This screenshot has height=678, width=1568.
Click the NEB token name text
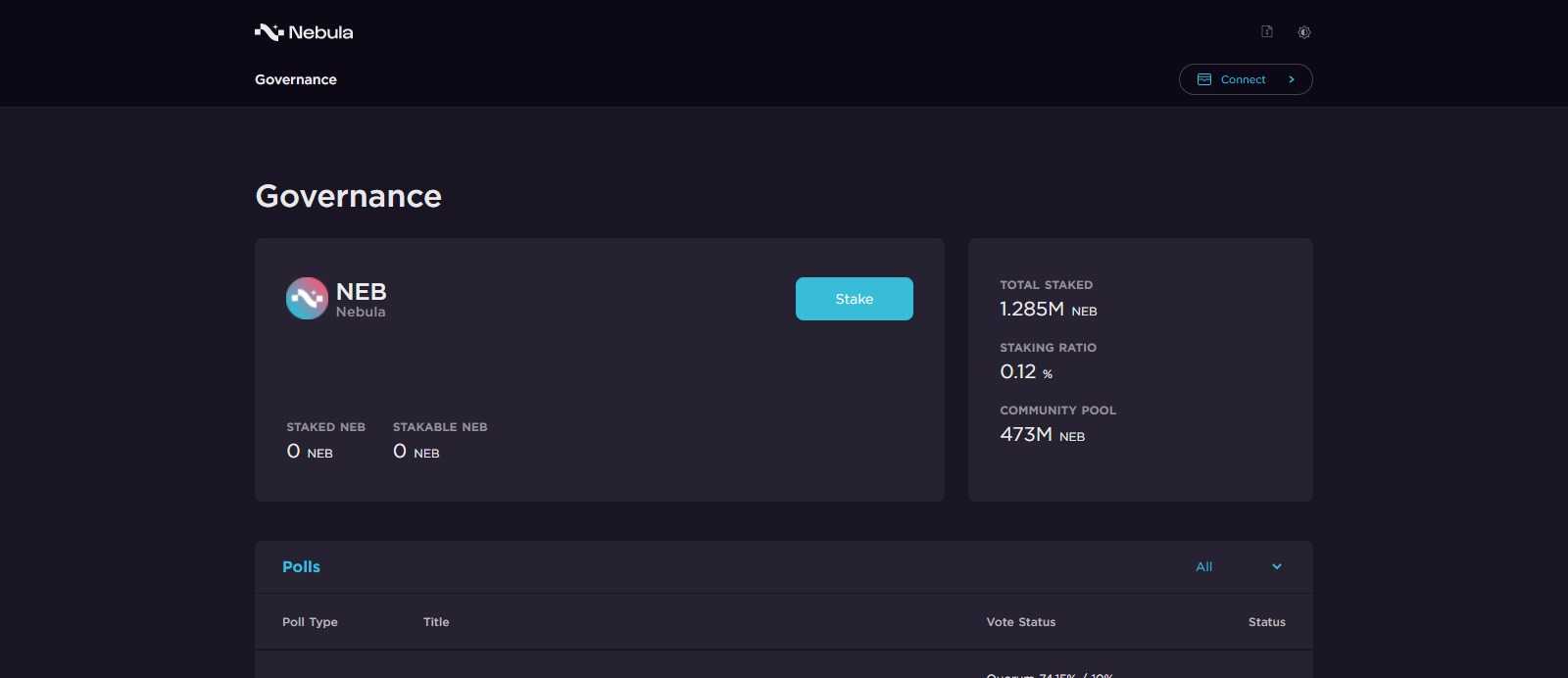coord(362,291)
